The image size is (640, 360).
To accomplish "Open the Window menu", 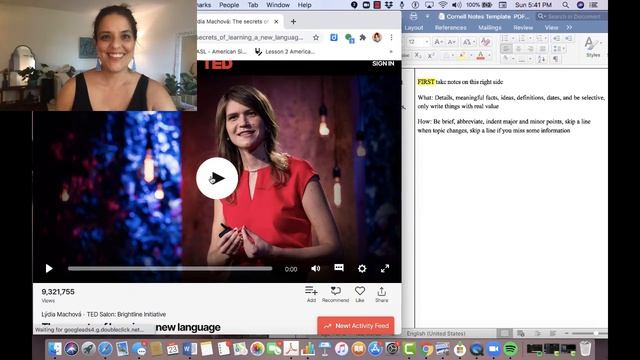I will 278,5.
